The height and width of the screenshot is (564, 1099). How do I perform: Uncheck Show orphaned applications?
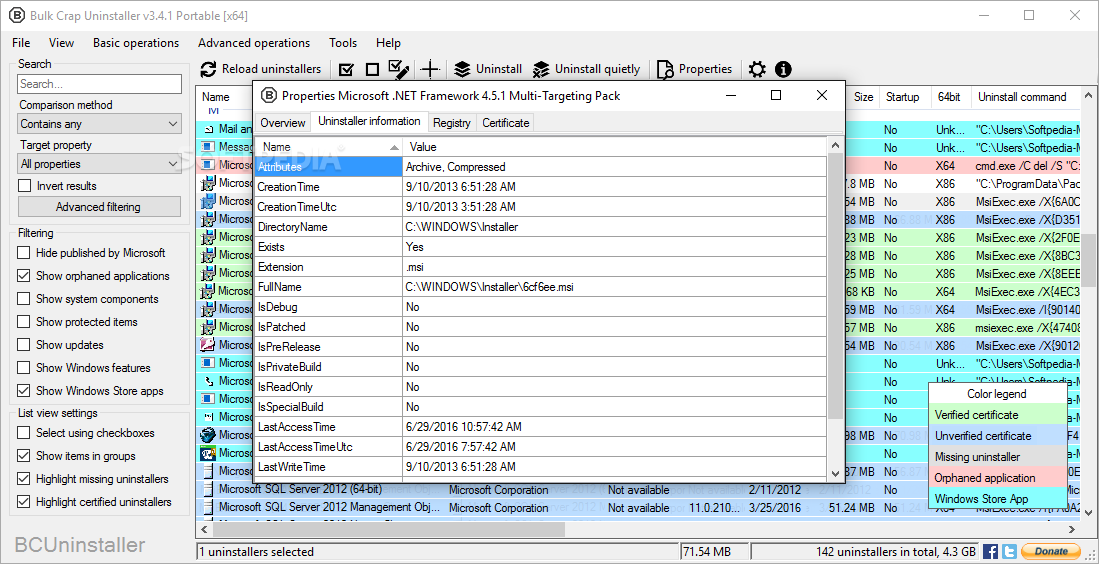24,276
